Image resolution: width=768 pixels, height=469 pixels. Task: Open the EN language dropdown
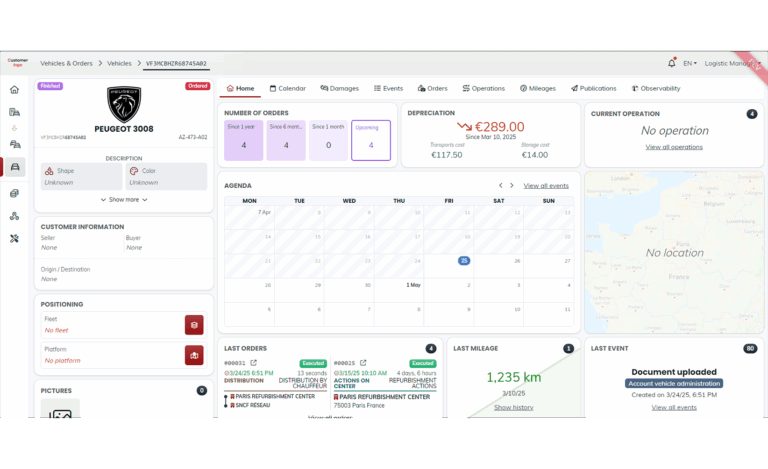pyautogui.click(x=690, y=63)
